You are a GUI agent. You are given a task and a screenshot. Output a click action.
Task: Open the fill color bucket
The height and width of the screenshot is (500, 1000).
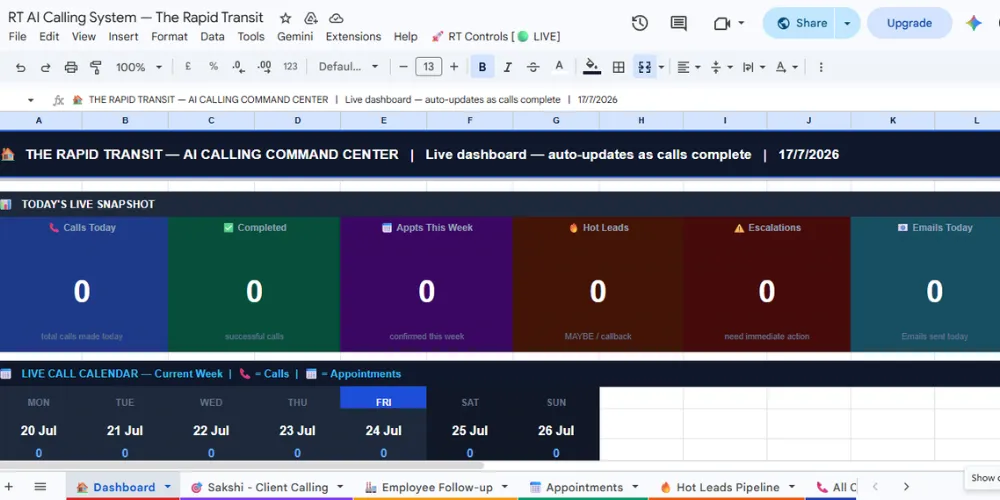click(591, 67)
